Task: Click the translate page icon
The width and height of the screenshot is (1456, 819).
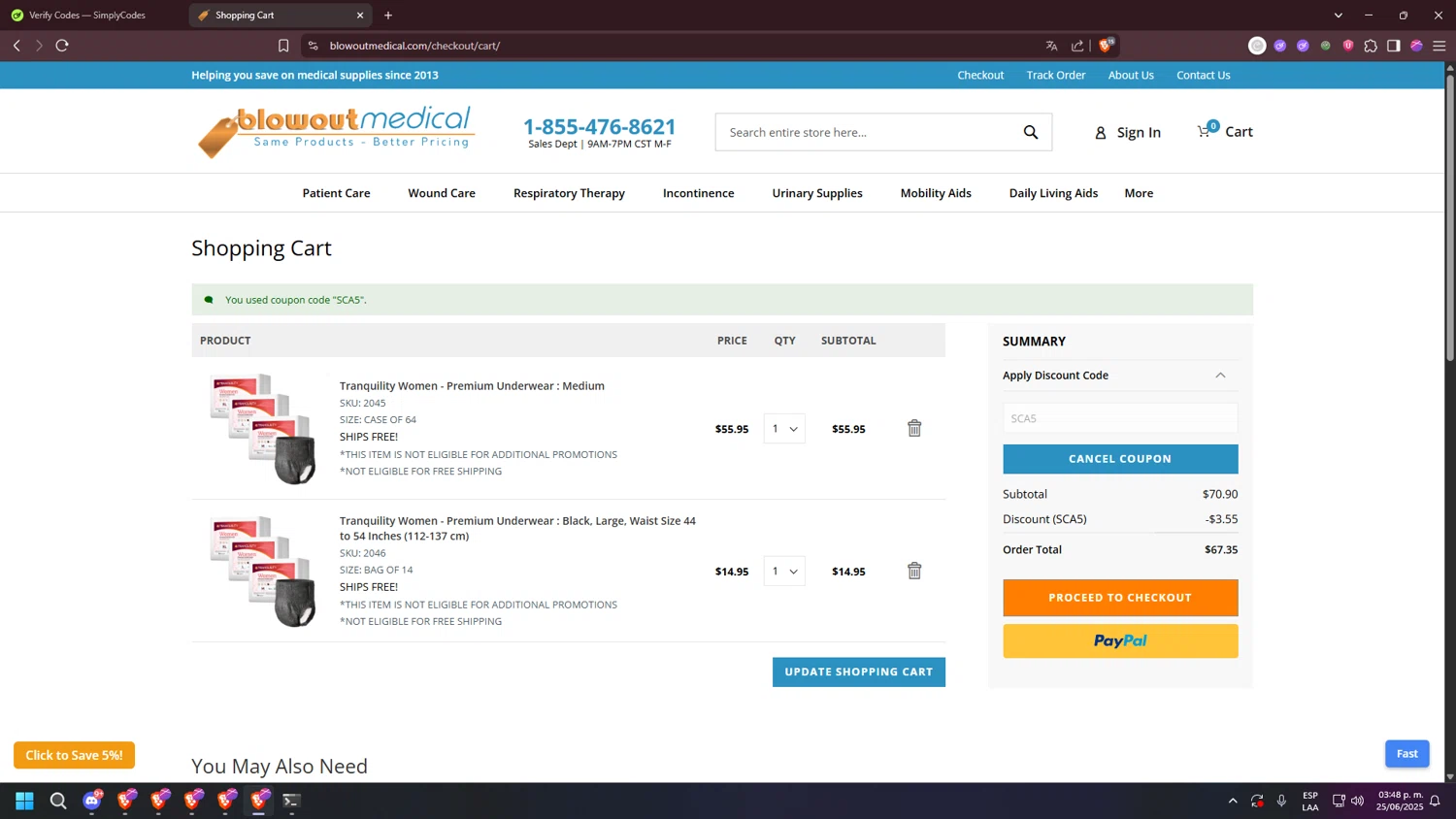Action: click(1051, 46)
